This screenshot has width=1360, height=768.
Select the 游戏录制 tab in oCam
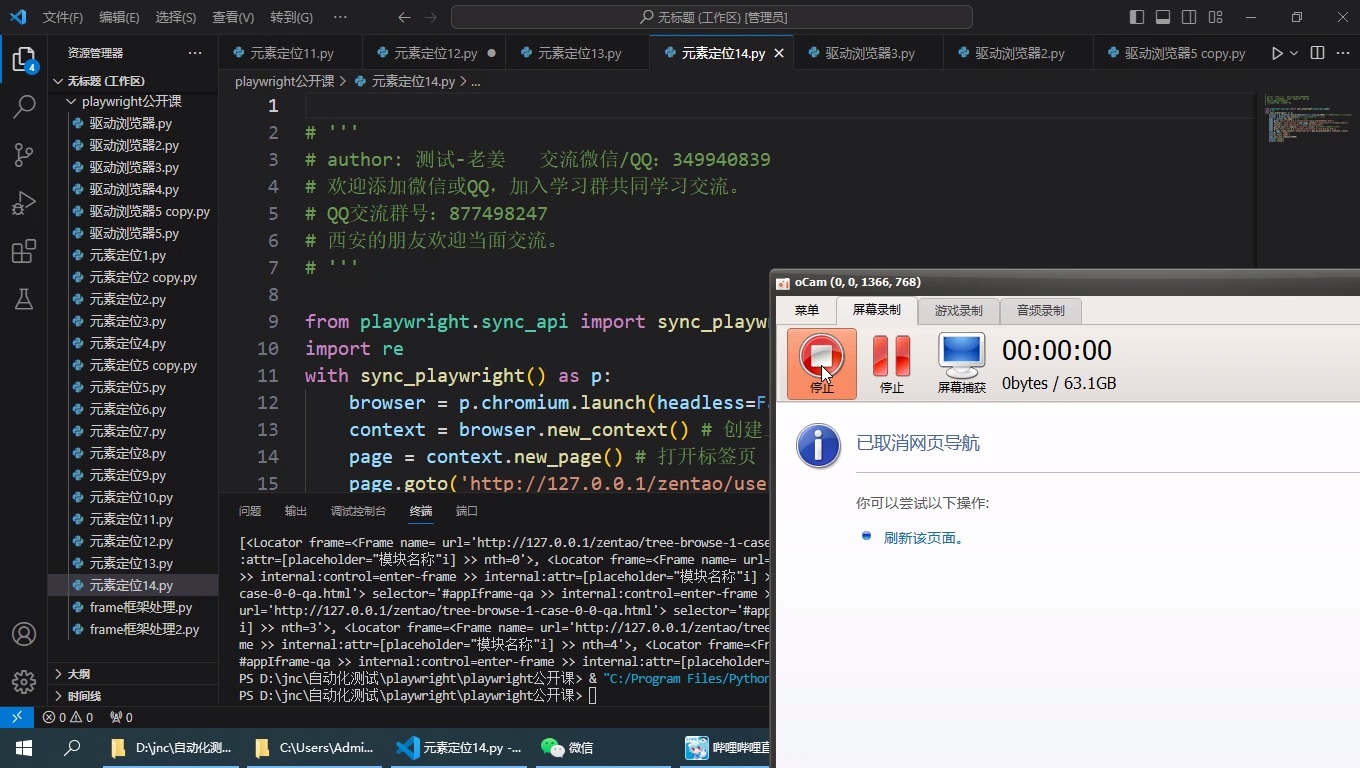[958, 310]
